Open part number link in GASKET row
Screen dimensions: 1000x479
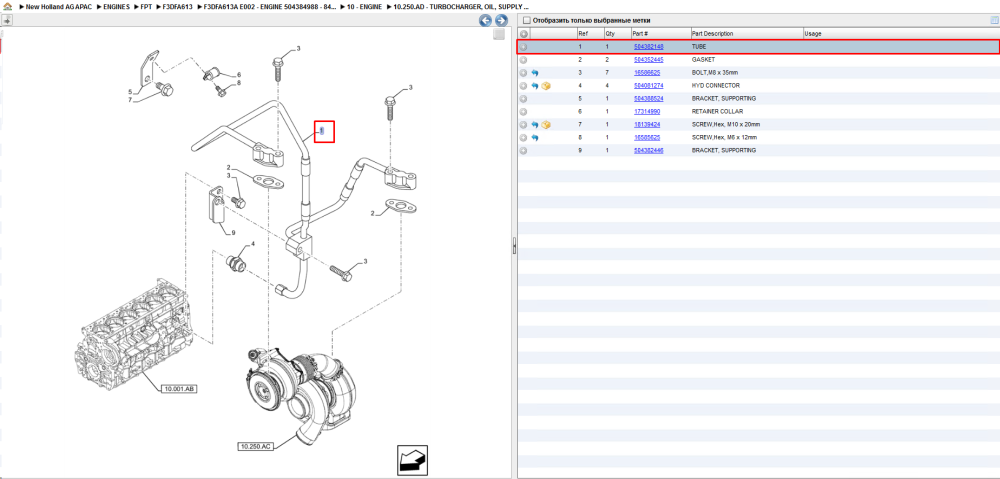[649, 59]
